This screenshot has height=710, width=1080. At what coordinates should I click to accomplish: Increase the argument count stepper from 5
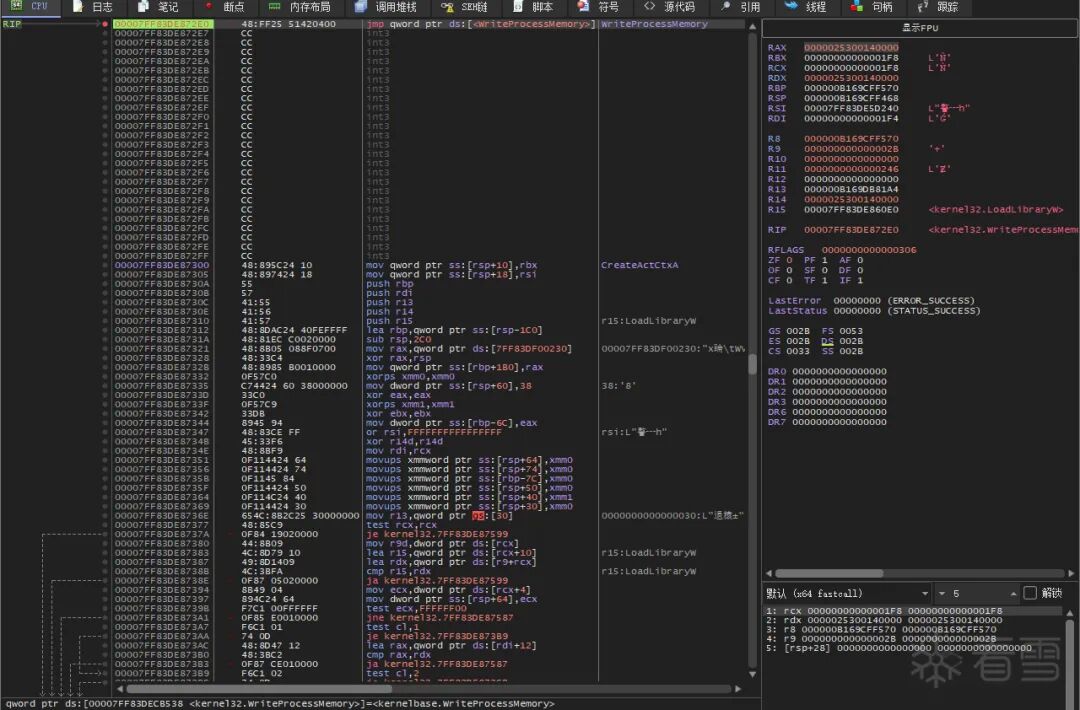1013,593
